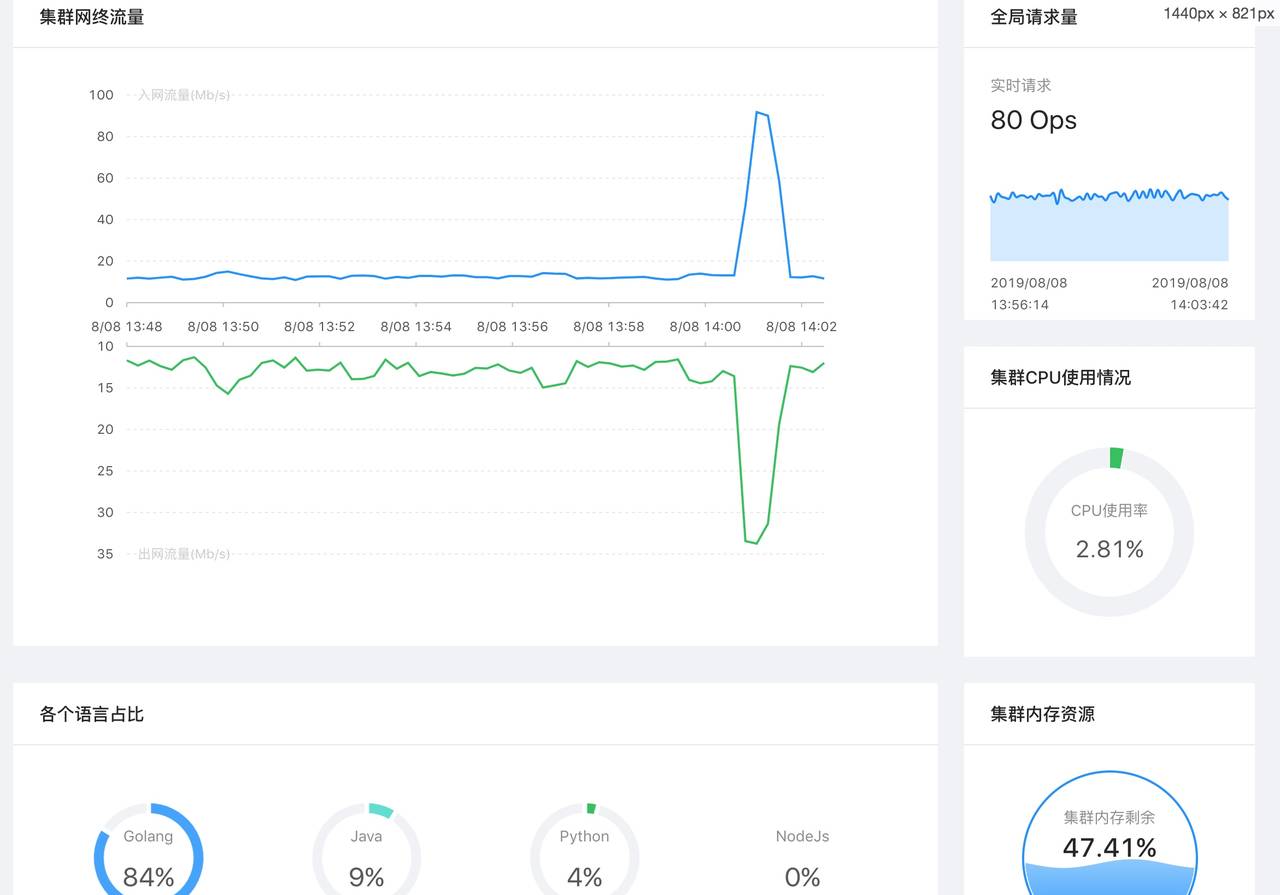Click the 8/08 13:56 time axis label
Screen dimensions: 1280x895
tap(512, 326)
